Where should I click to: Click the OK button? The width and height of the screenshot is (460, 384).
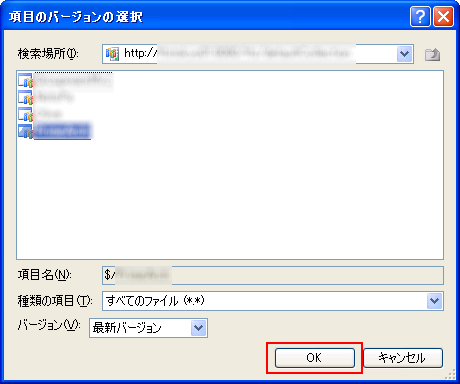pyautogui.click(x=315, y=358)
